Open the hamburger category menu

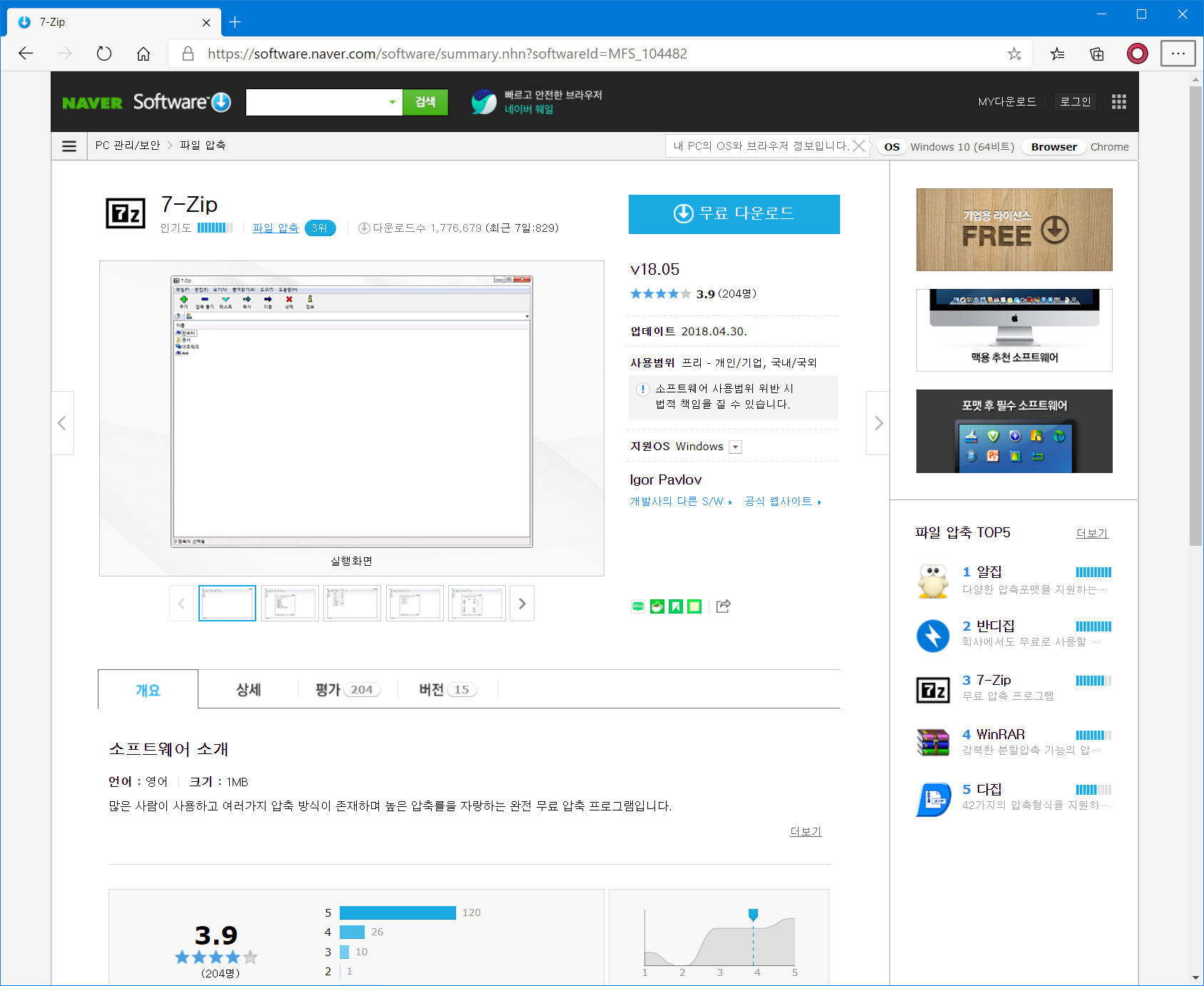(x=69, y=146)
